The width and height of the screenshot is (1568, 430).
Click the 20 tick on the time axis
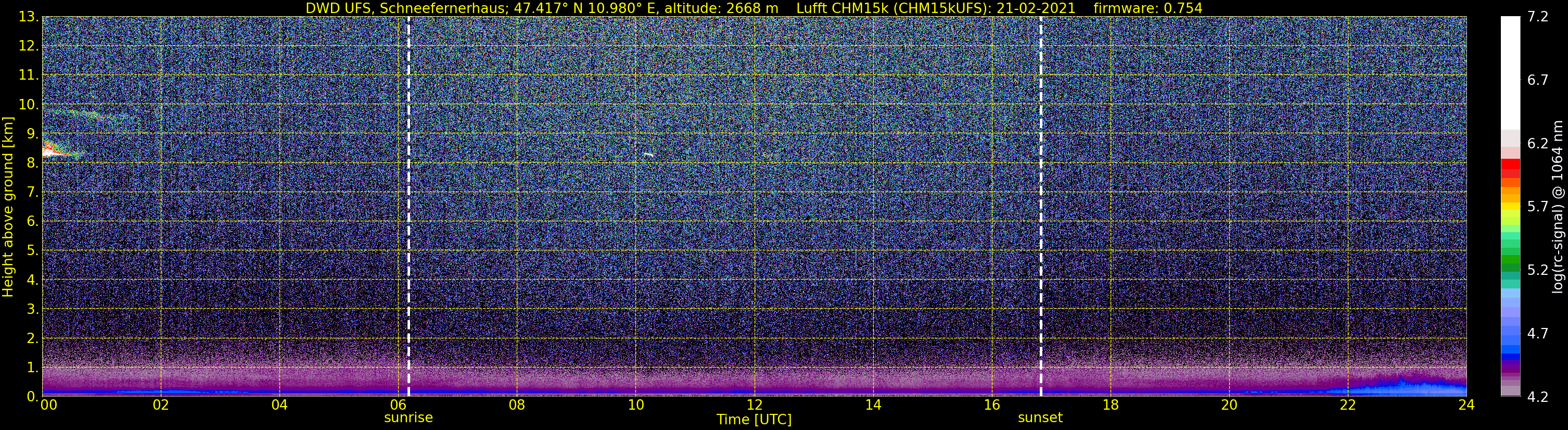point(1229,405)
